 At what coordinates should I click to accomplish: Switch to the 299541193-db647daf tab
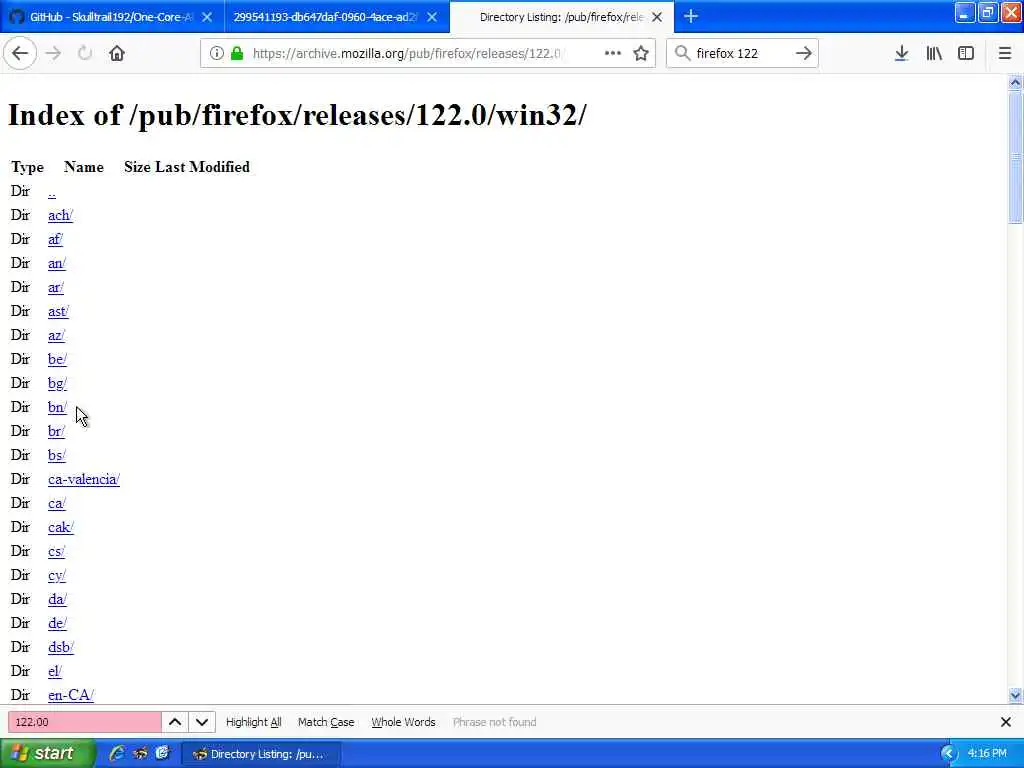coord(325,17)
